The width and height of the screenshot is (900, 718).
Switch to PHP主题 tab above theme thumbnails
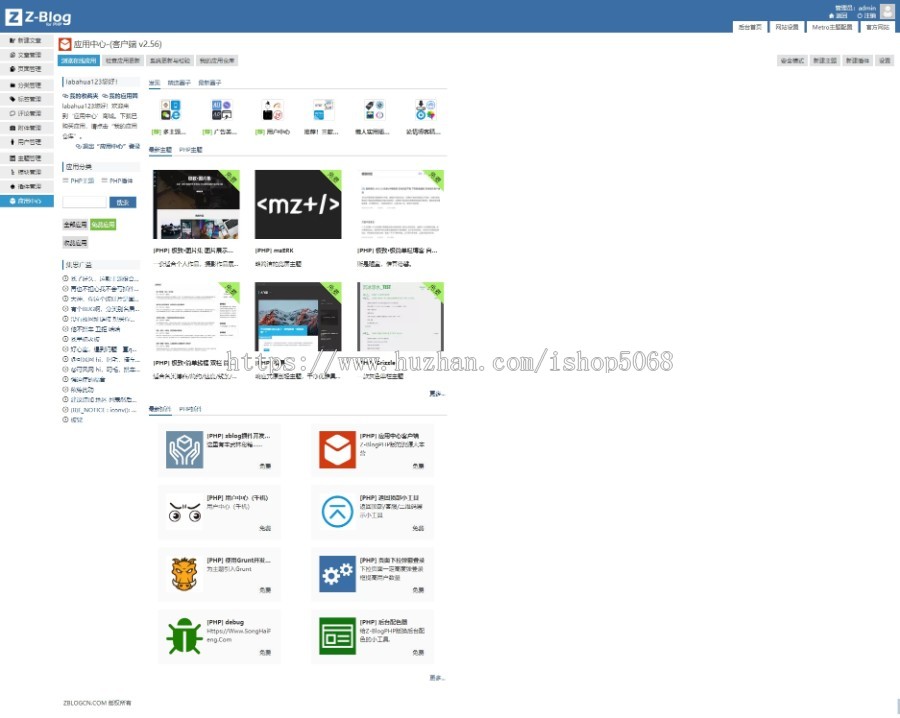coord(190,149)
